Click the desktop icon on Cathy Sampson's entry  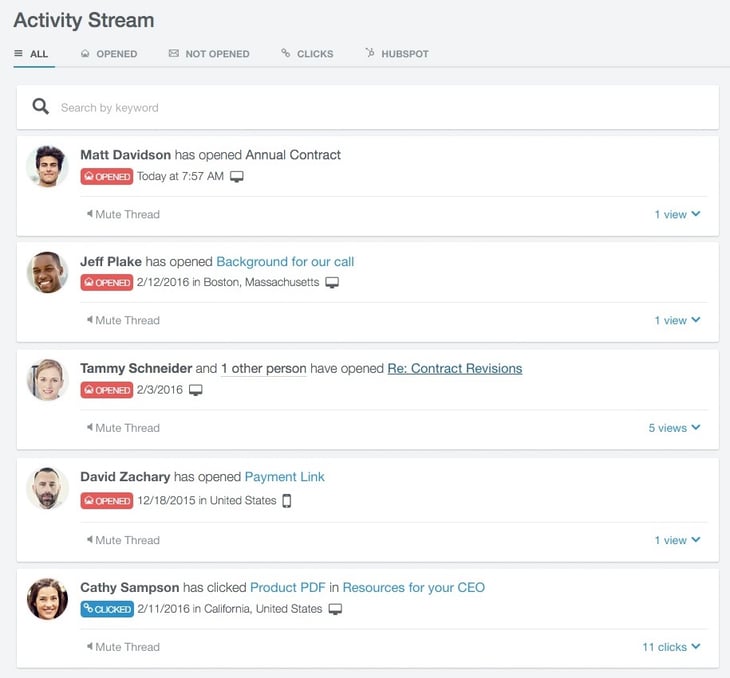click(x=335, y=609)
